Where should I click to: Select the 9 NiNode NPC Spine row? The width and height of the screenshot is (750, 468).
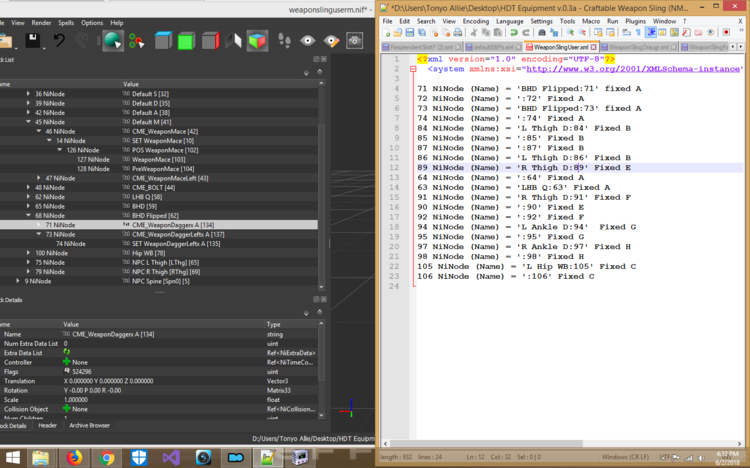159,281
